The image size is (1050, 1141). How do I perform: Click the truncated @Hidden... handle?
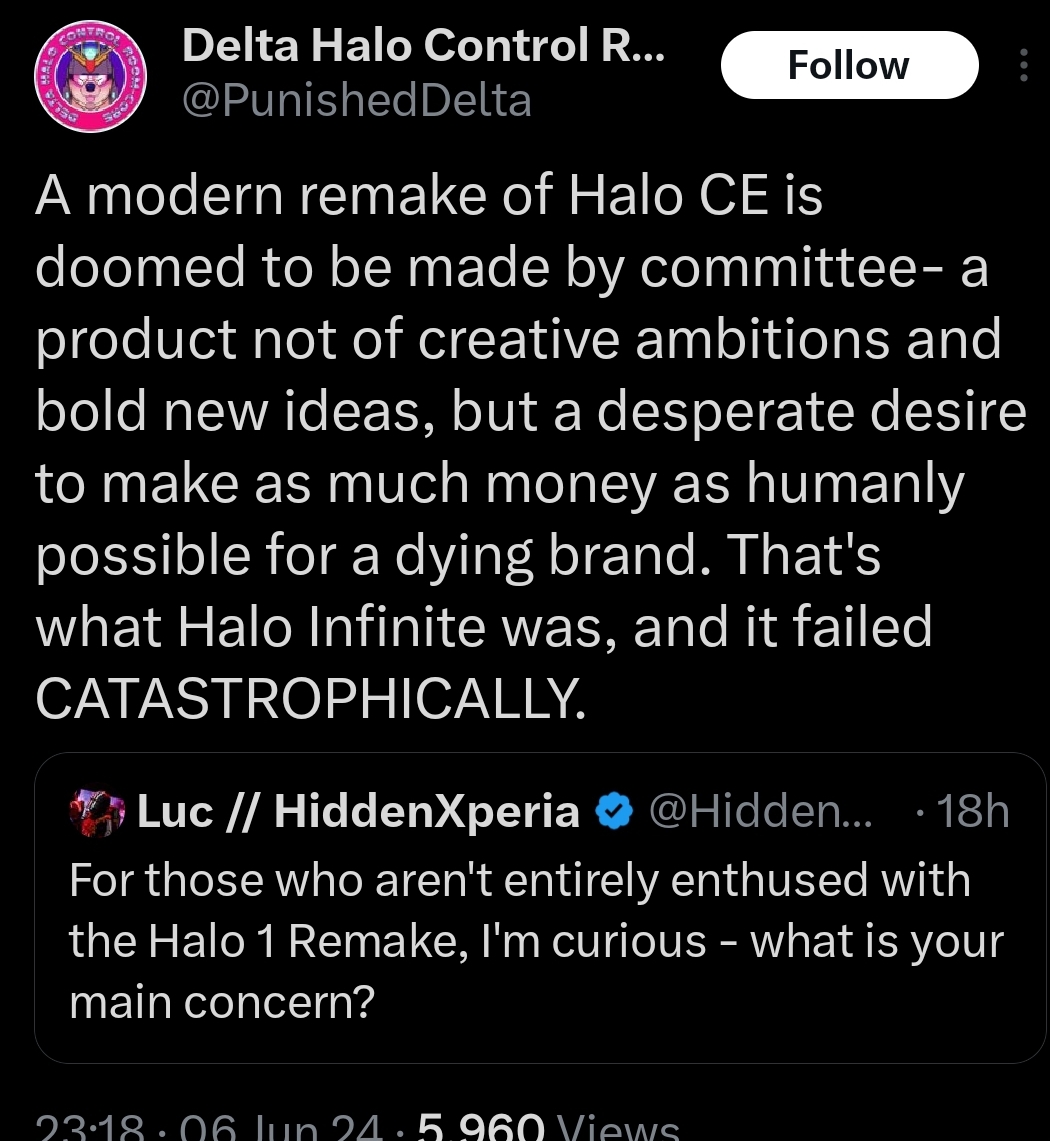760,812
